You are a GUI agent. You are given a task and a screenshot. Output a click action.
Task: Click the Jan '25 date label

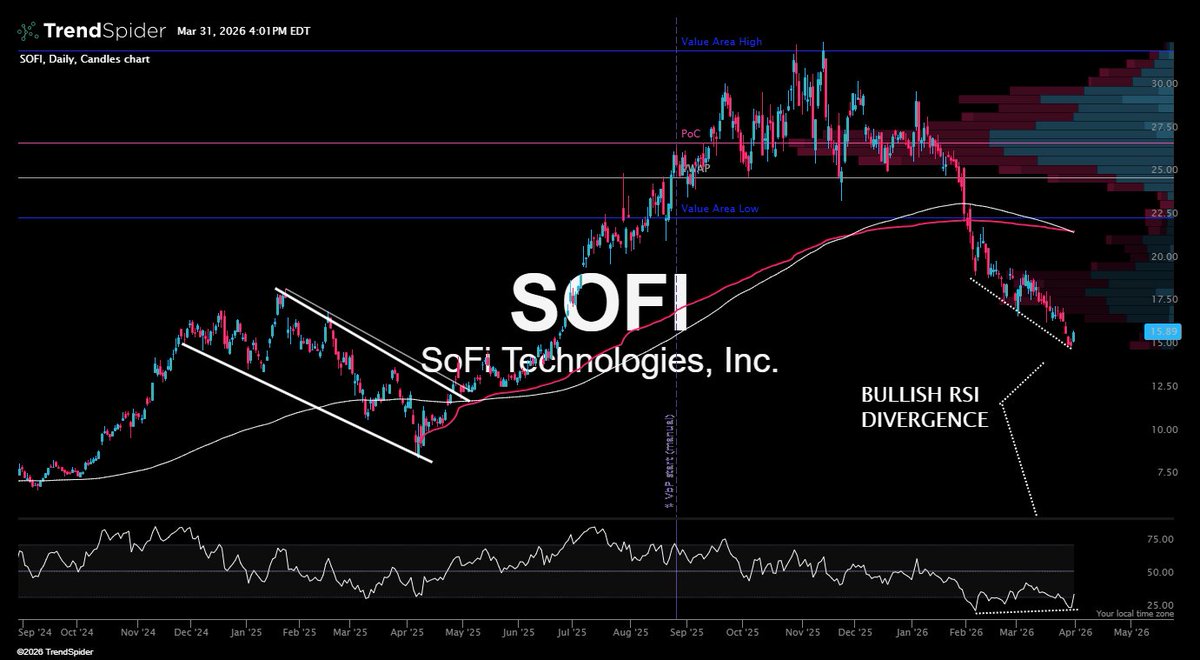[x=246, y=633]
